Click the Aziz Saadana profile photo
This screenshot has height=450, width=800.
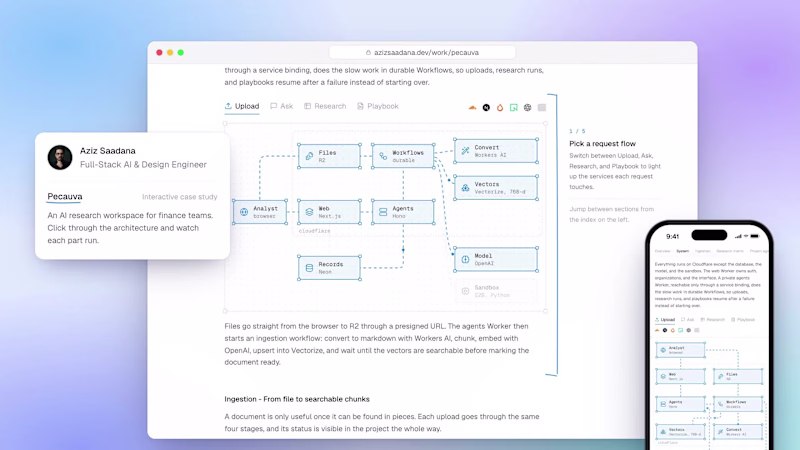[60, 157]
